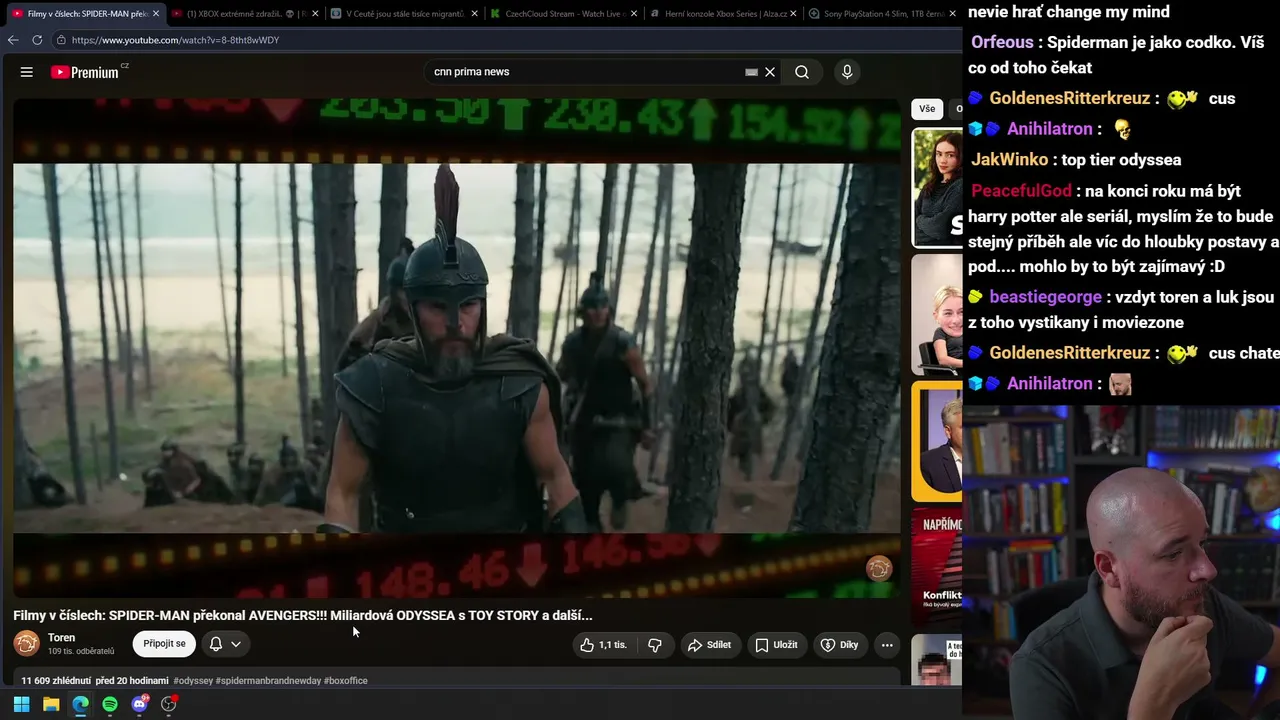The image size is (1280, 720).
Task: Clear the search query with the X
Action: pos(770,72)
